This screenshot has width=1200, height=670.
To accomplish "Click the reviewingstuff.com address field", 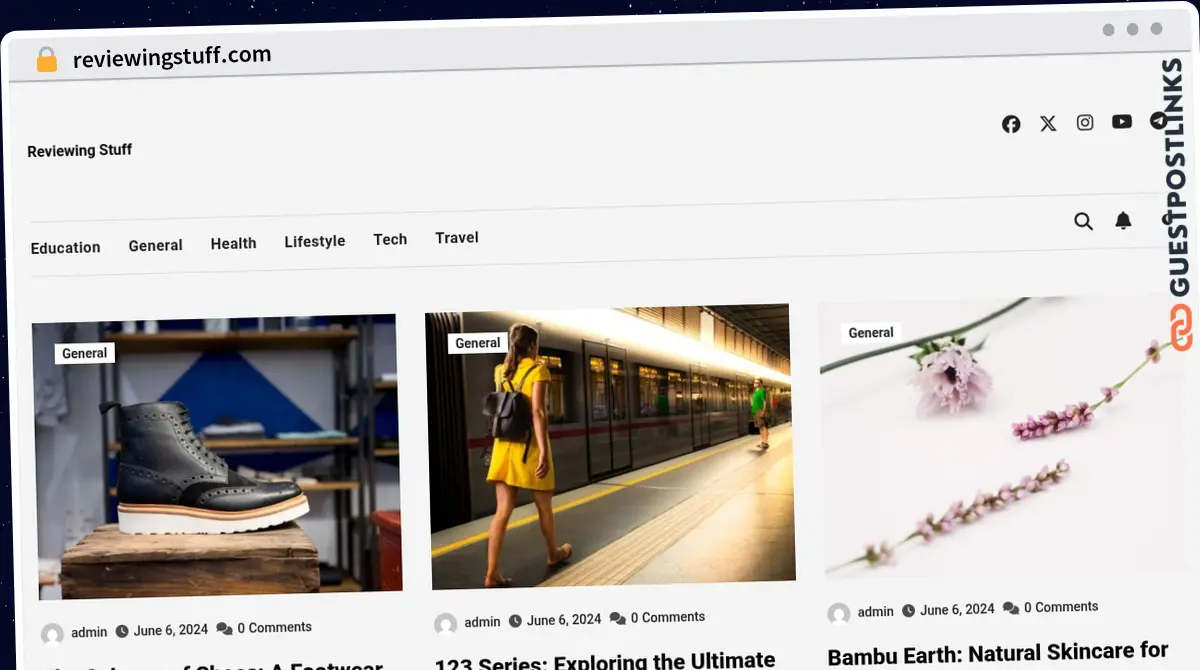I will (x=172, y=57).
